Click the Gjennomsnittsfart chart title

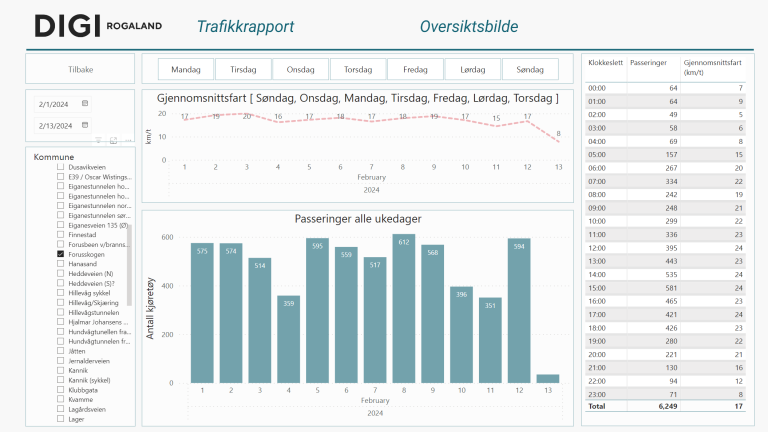[358, 98]
